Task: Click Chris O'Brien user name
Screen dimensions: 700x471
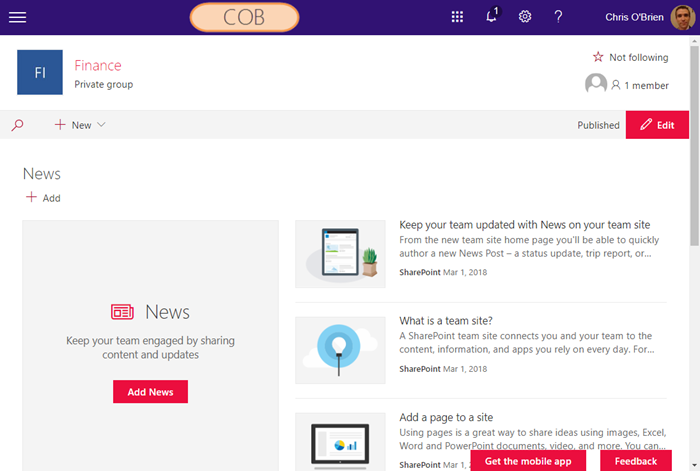Action: [634, 17]
